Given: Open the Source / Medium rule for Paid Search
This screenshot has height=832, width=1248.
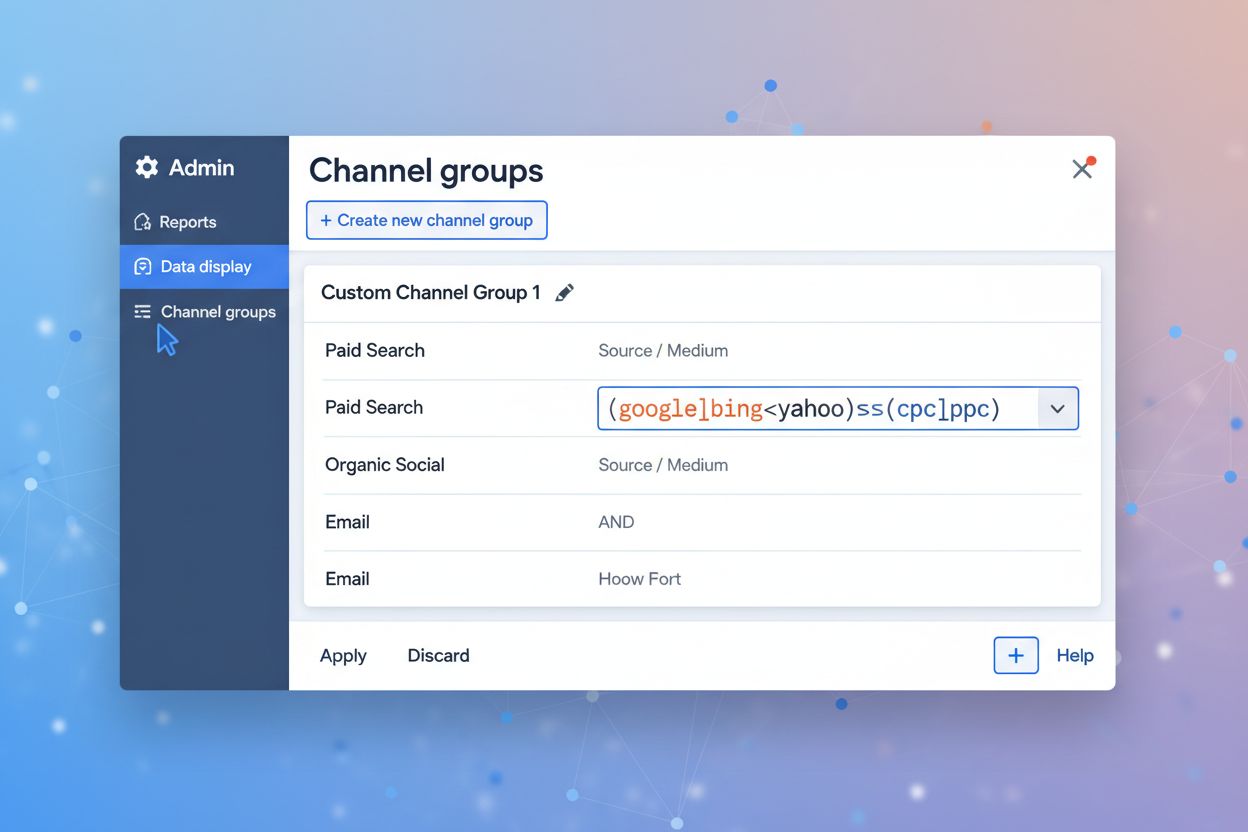Looking at the screenshot, I should pyautogui.click(x=663, y=350).
